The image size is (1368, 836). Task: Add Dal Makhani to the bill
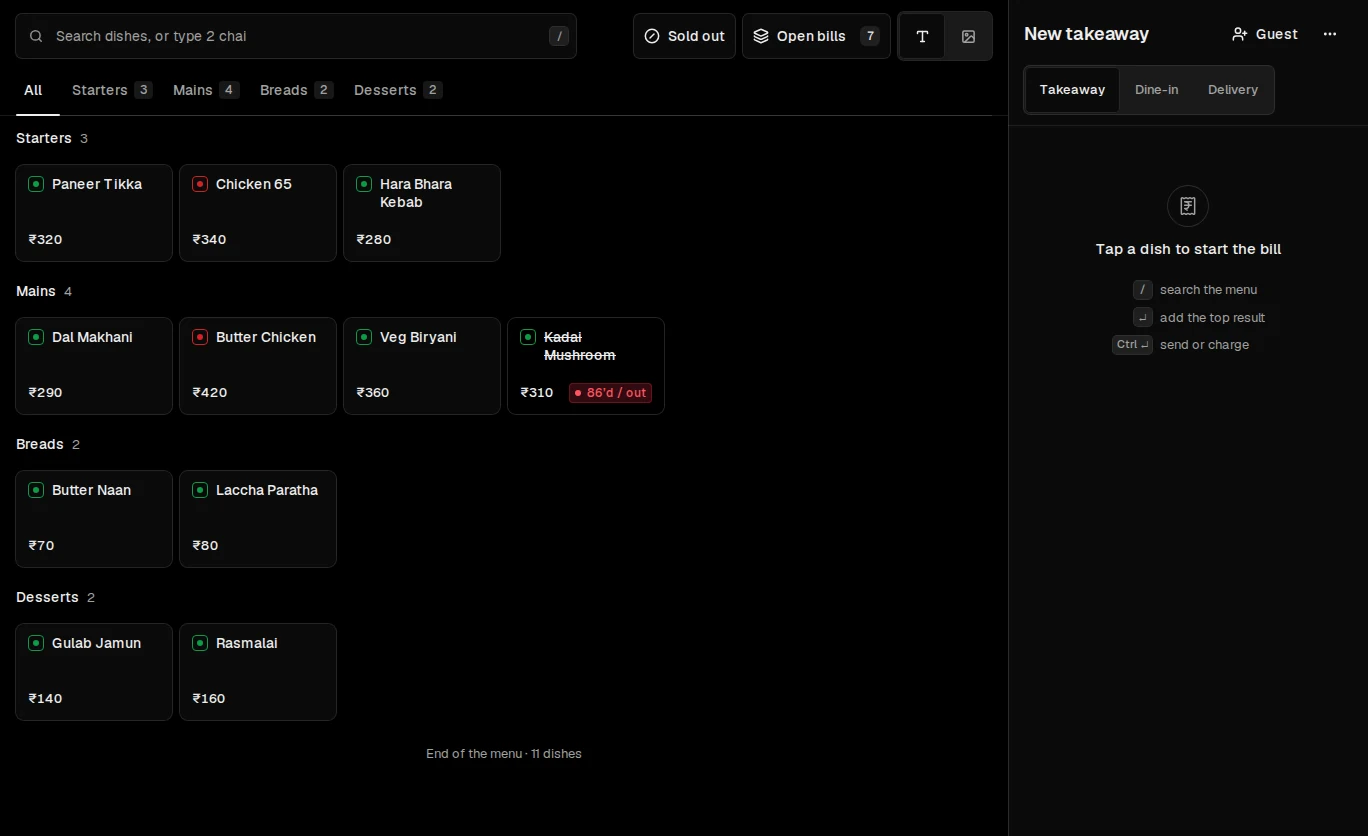coord(94,366)
